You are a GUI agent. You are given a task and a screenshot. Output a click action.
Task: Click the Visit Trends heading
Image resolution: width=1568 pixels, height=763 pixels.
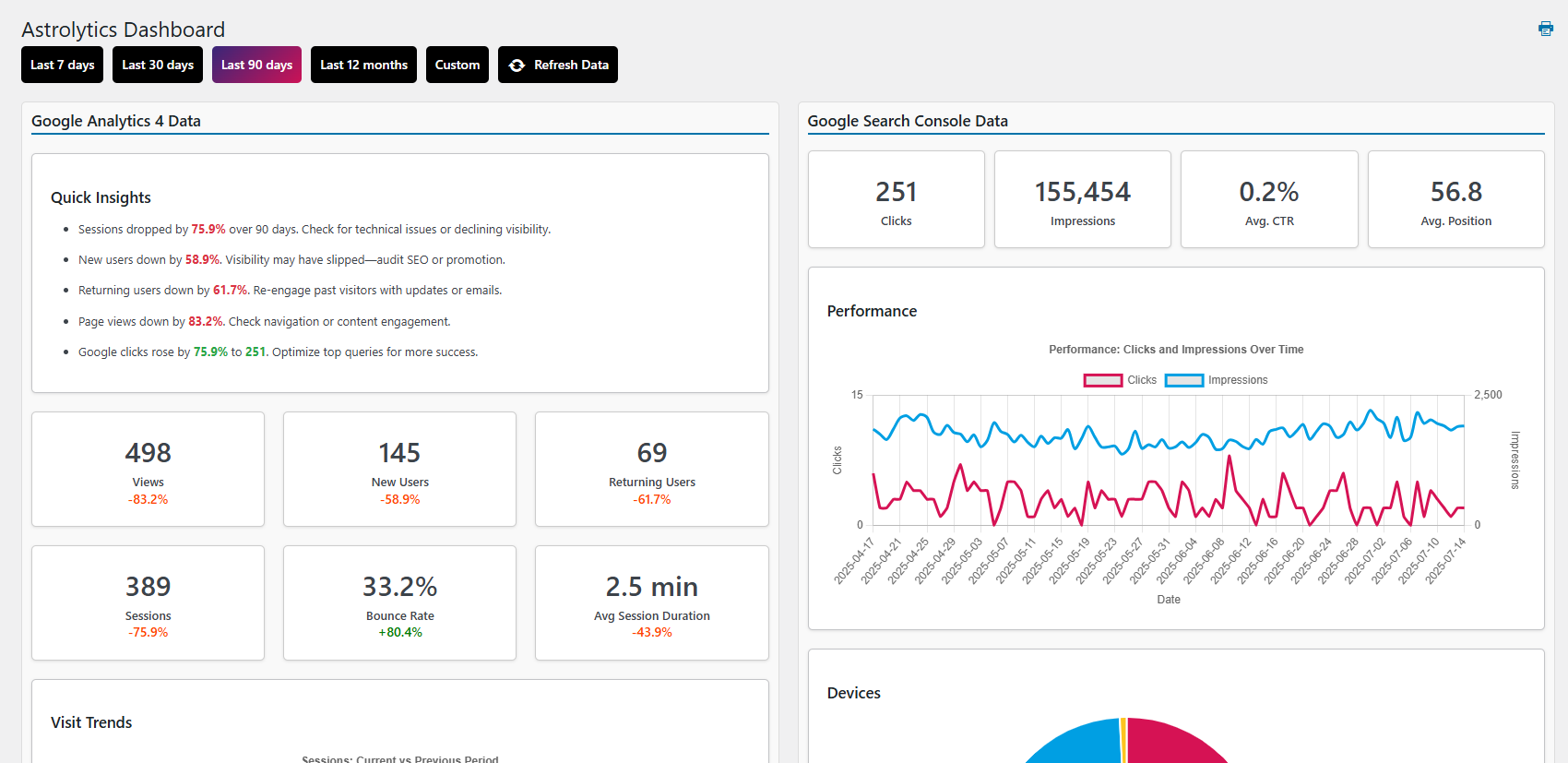tap(91, 722)
